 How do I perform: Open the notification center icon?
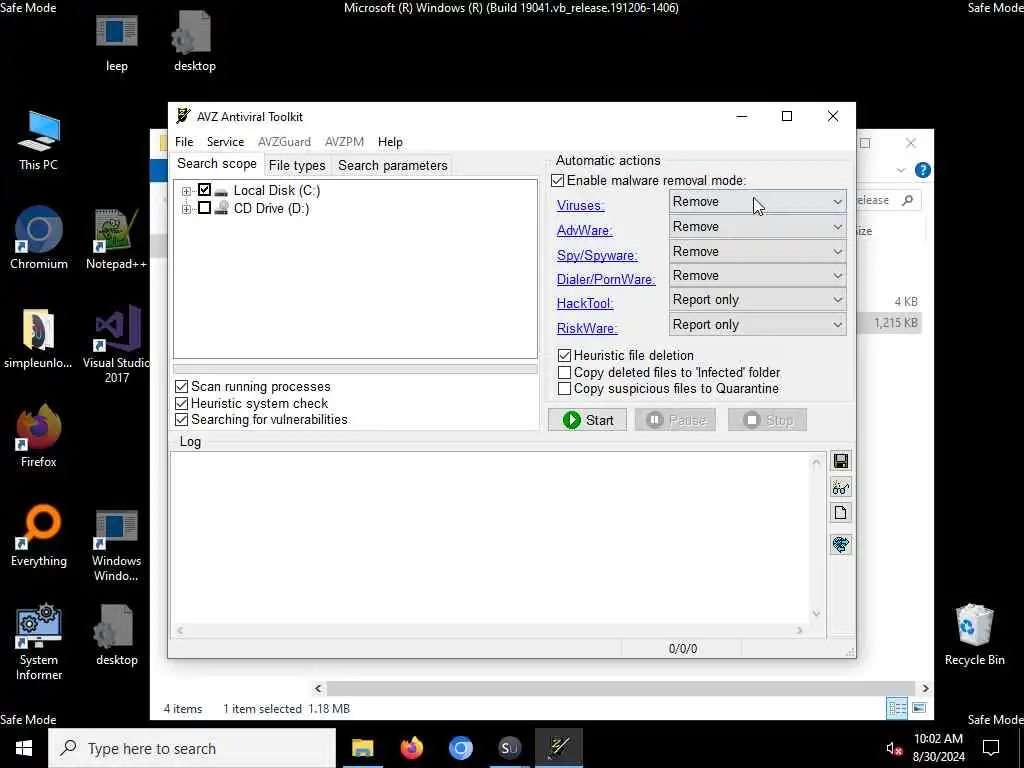991,748
